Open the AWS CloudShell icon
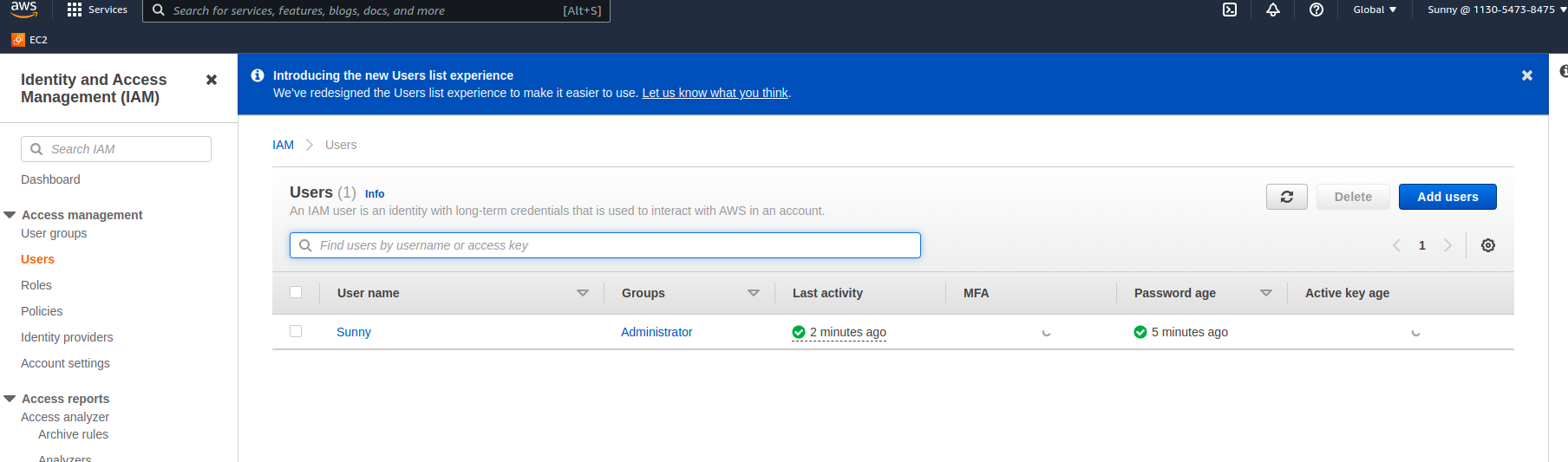 [x=1230, y=10]
